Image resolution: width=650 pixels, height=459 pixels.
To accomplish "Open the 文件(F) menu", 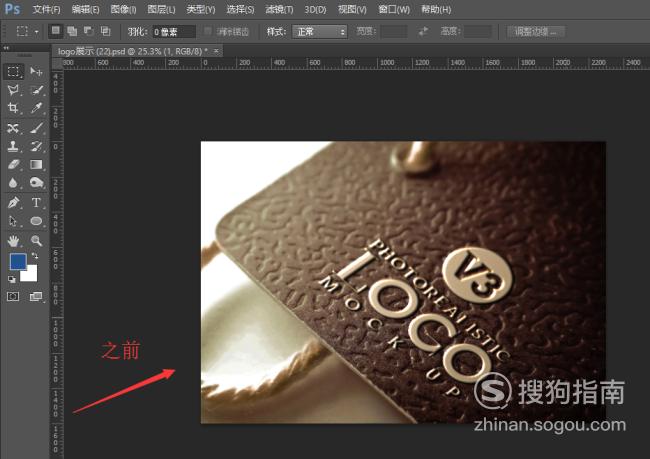I will 46,9.
